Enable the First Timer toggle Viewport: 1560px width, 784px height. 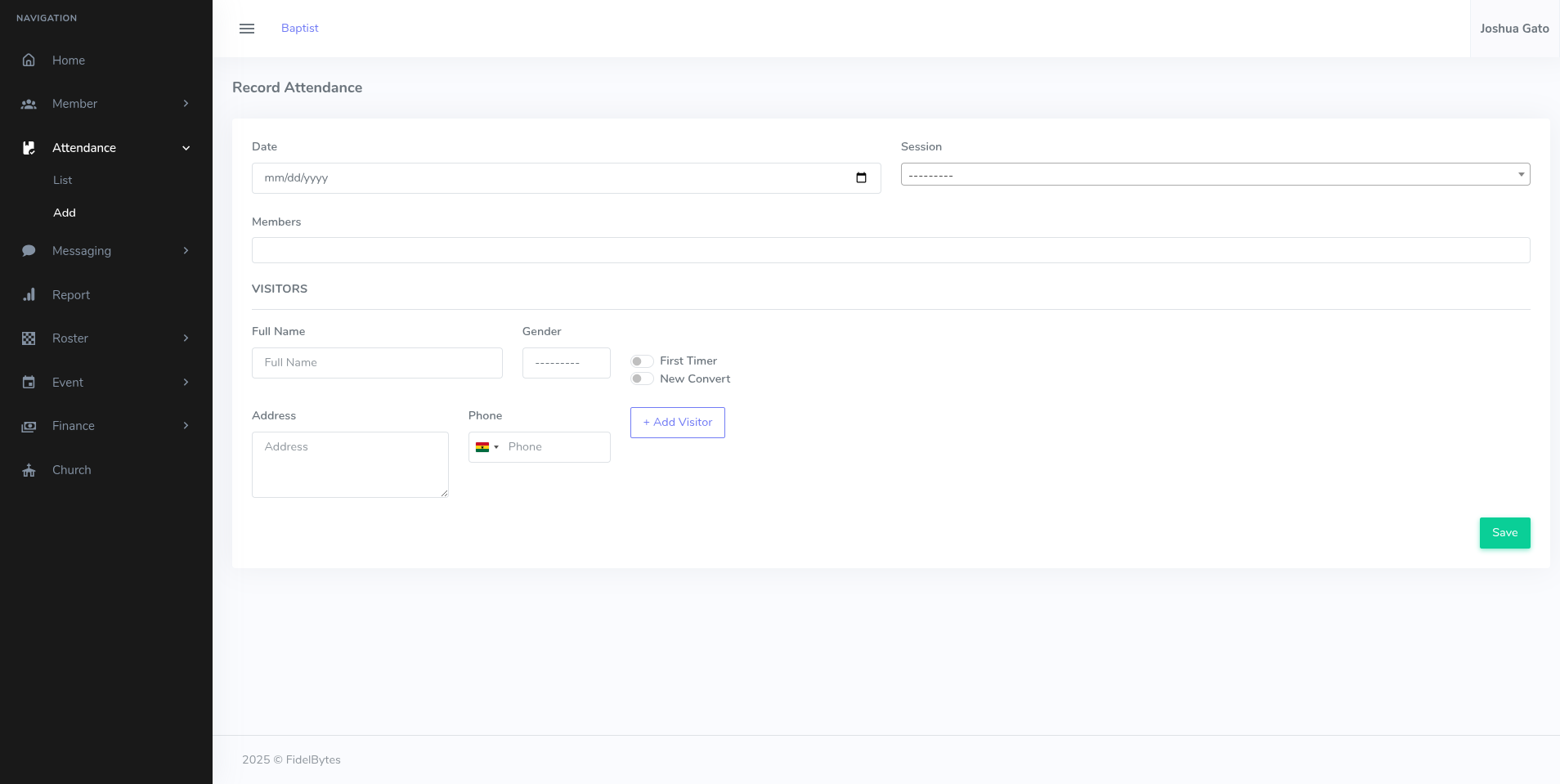point(642,361)
